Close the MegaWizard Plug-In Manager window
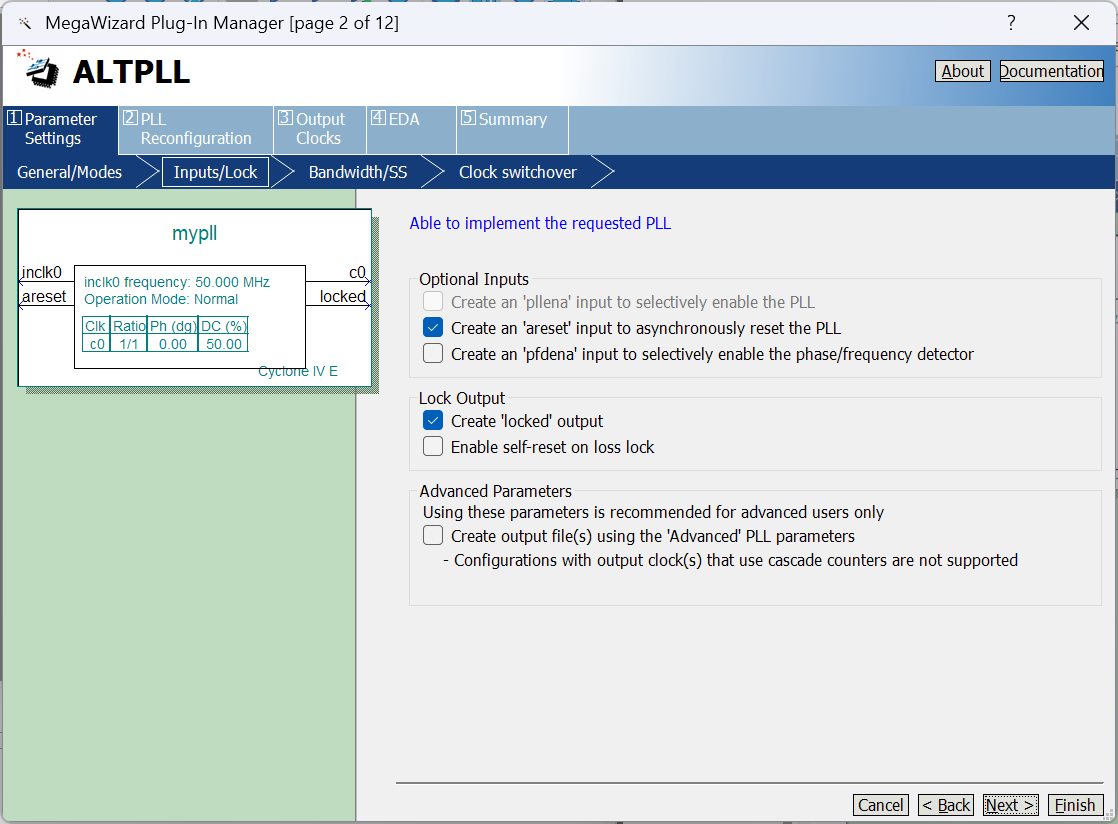Viewport: 1118px width, 824px height. tap(1081, 23)
